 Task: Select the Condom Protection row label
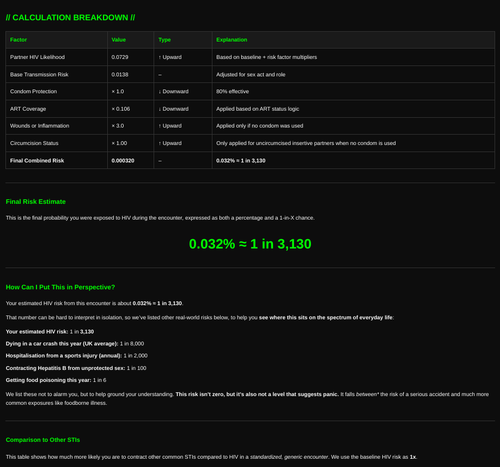33,91
